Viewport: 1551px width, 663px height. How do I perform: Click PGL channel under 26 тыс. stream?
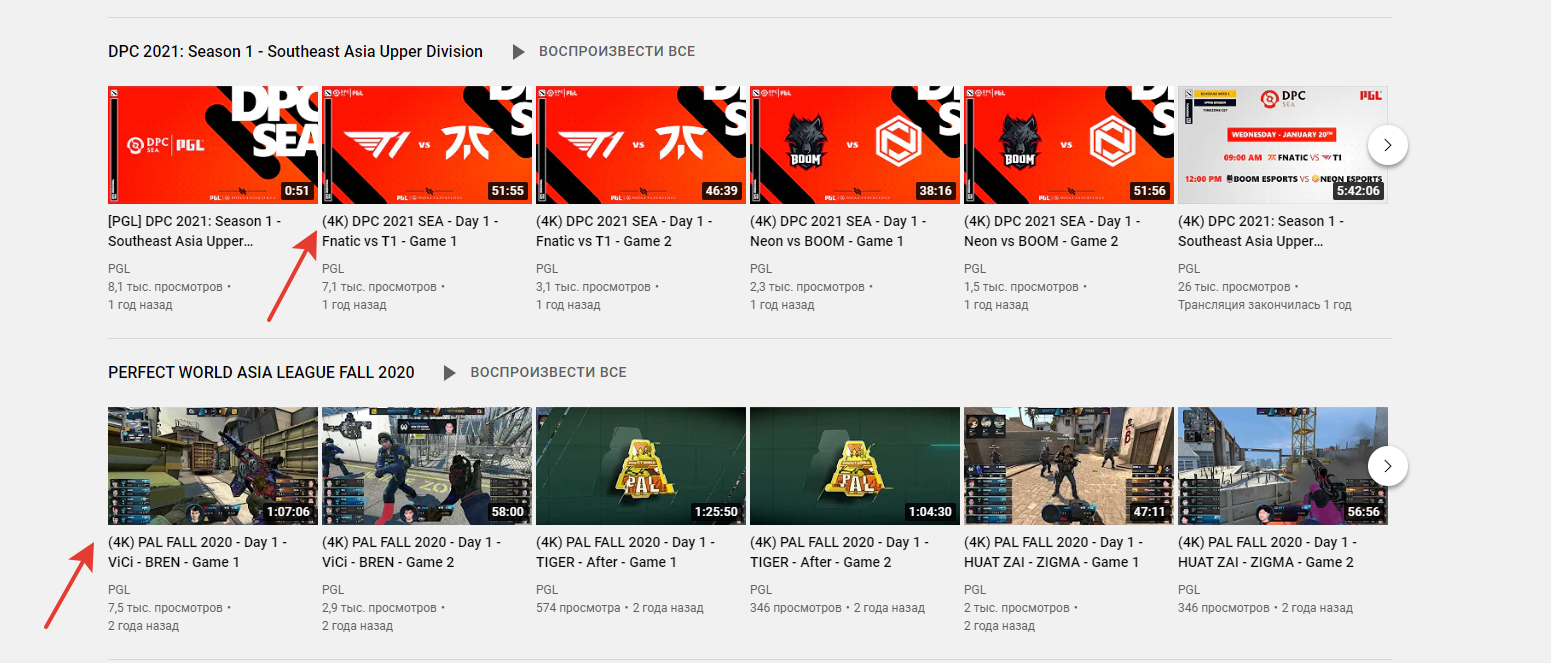[x=1189, y=269]
